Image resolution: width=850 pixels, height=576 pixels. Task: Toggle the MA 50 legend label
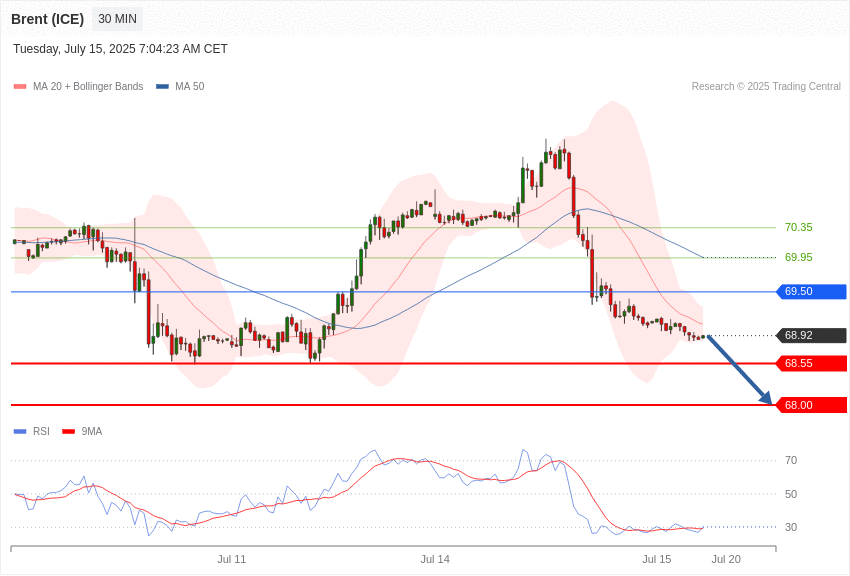(x=190, y=87)
